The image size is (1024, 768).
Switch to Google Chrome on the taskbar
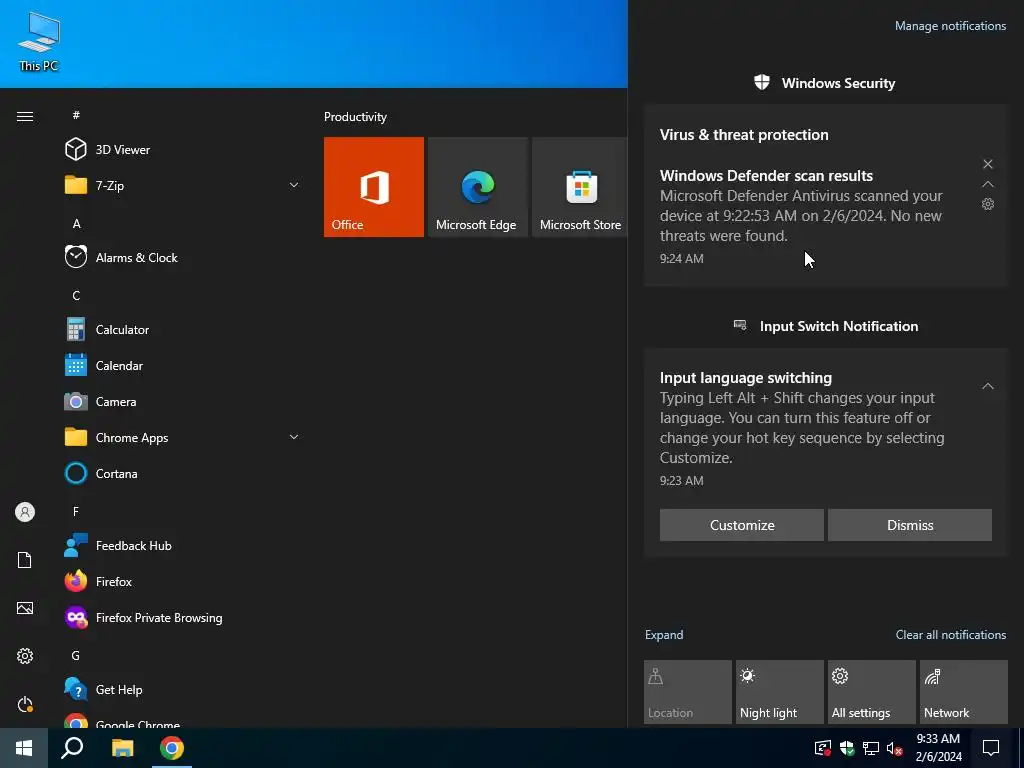[x=172, y=748]
